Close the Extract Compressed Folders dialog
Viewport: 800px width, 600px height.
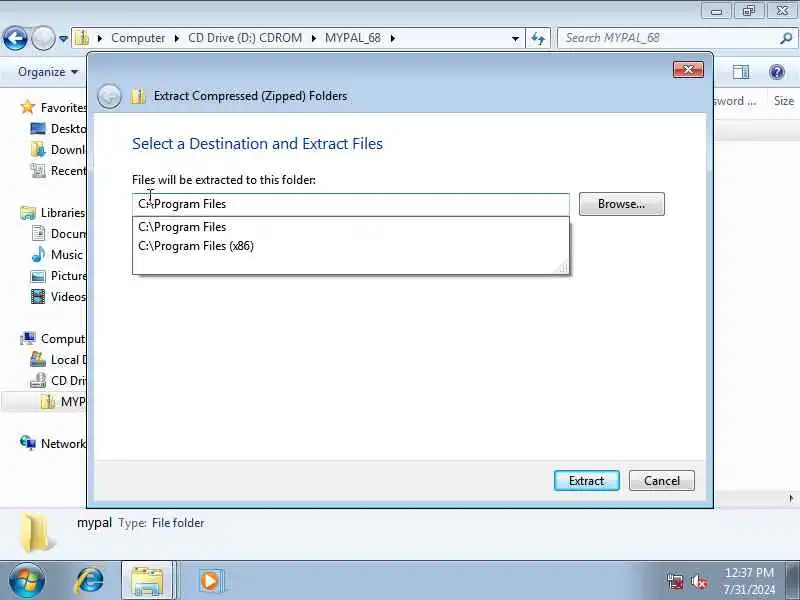click(688, 69)
